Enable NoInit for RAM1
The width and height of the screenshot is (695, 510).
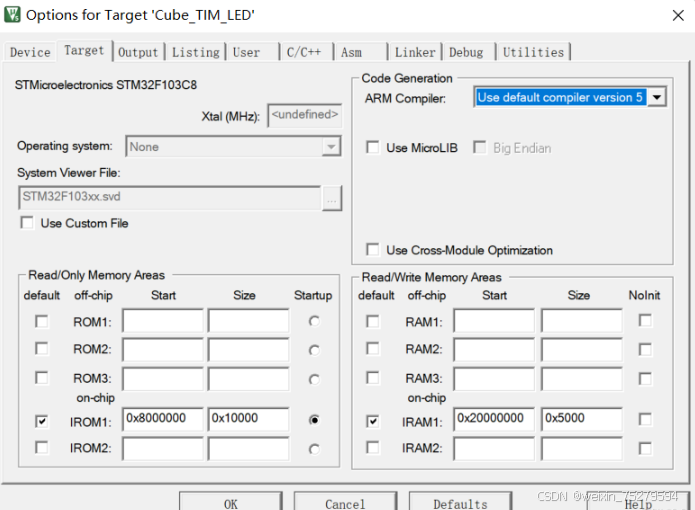point(645,320)
